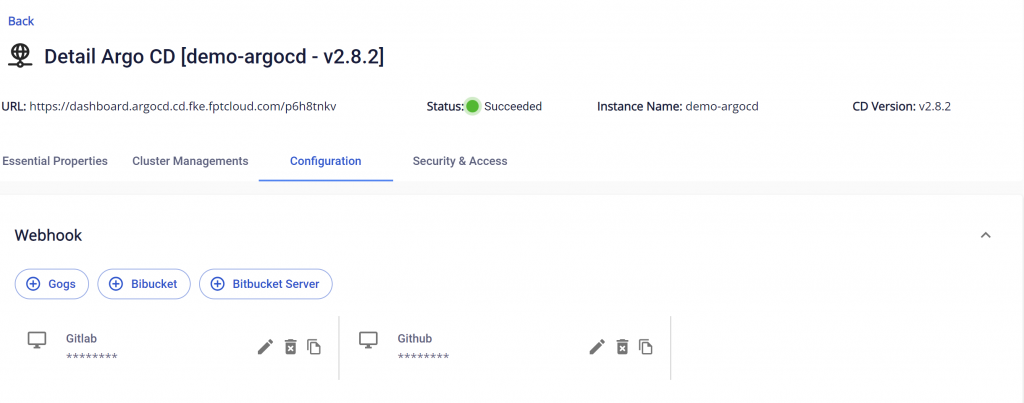
Task: Click the Instance Name demo-argocd value
Action: point(722,106)
